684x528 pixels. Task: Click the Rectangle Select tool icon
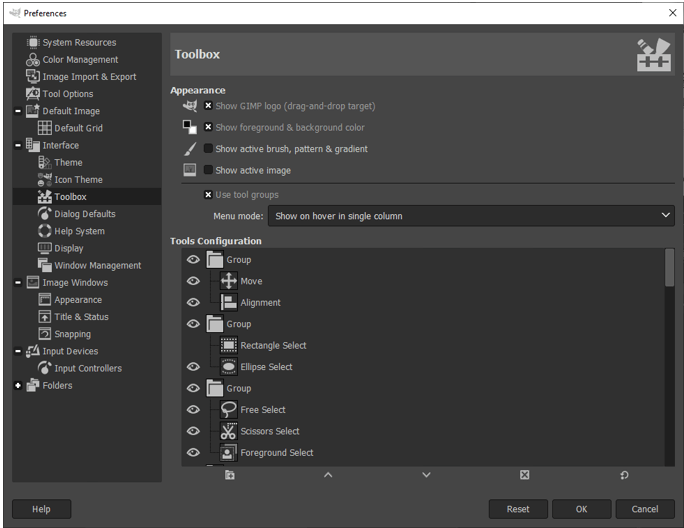(229, 345)
